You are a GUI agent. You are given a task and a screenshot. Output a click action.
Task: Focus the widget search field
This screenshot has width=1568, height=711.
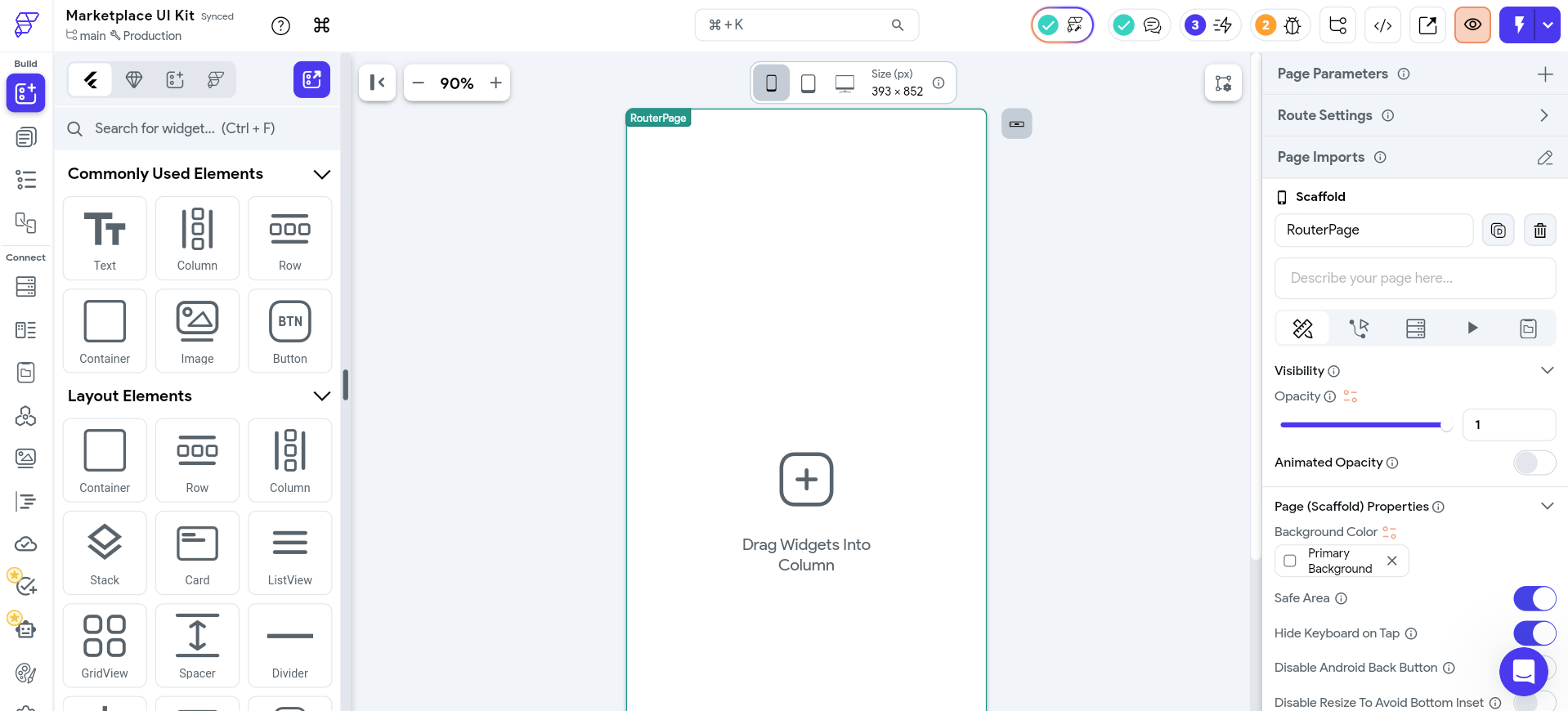198,128
